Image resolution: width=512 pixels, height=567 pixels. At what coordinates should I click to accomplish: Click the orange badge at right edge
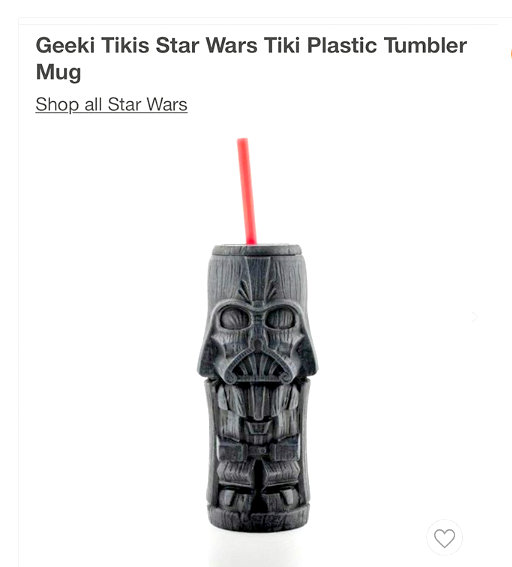click(511, 54)
